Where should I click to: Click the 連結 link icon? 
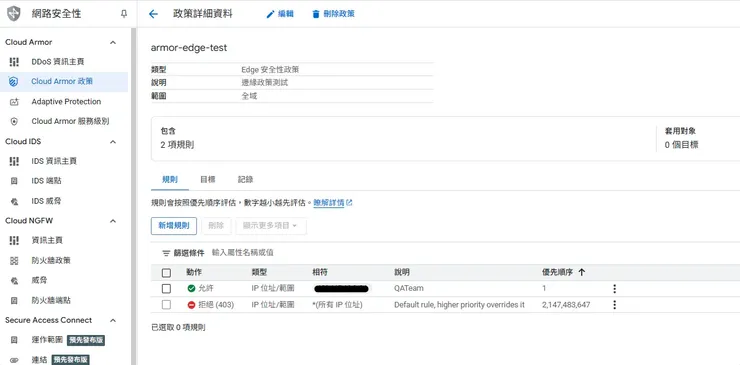(14, 360)
